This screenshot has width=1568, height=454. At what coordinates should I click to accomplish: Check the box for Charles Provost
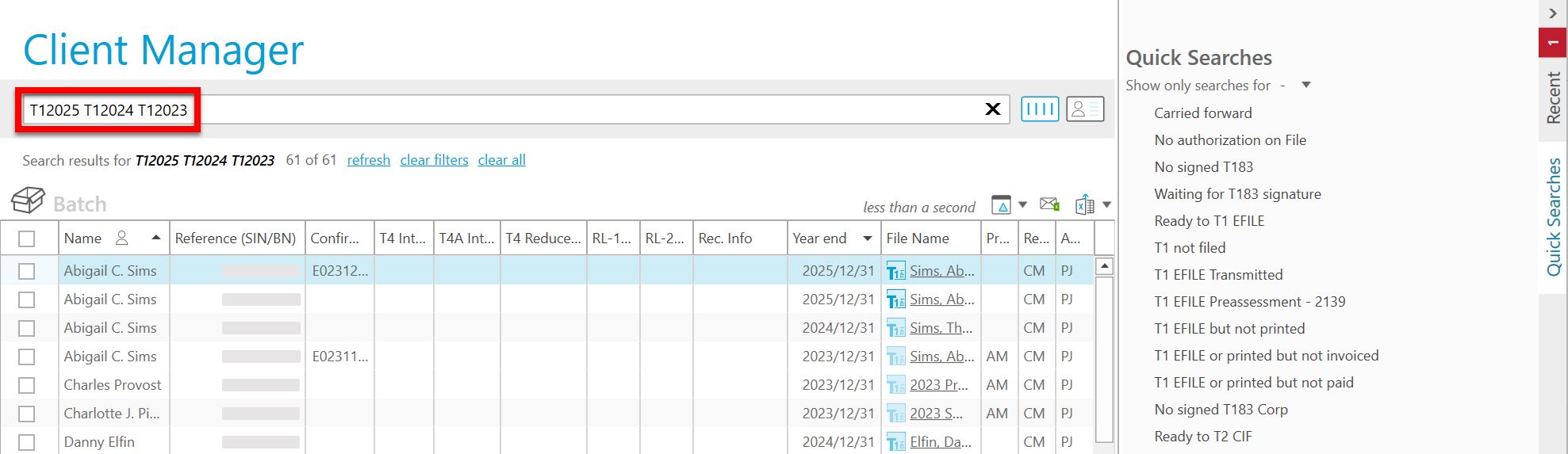point(27,385)
